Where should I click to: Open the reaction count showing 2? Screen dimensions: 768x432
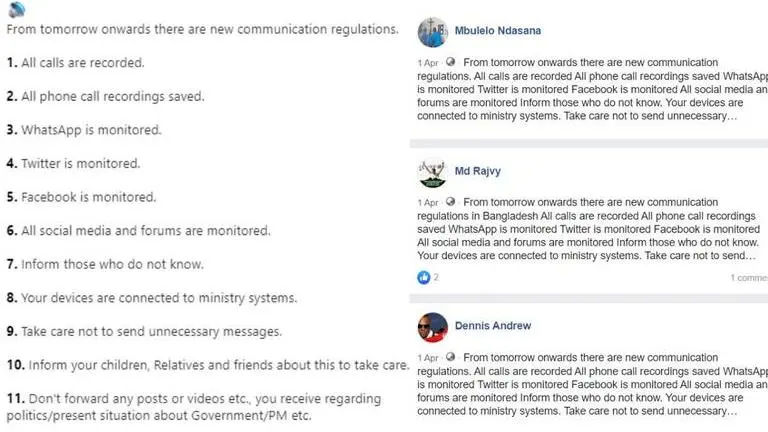(436, 277)
